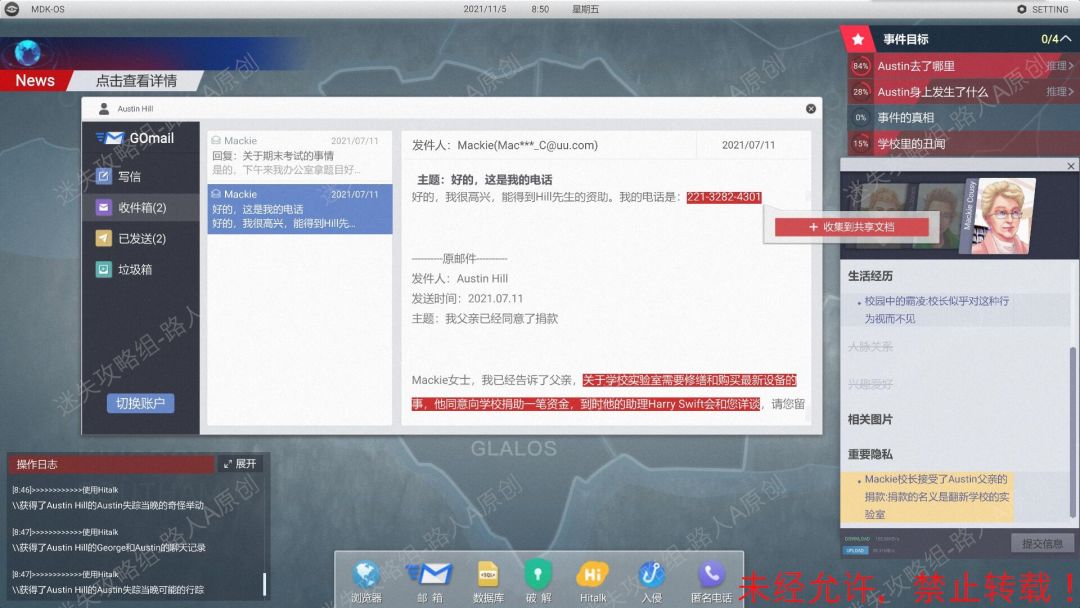Click the 0/4 objectives counter
The width and height of the screenshot is (1080, 608).
pyautogui.click(x=1049, y=39)
